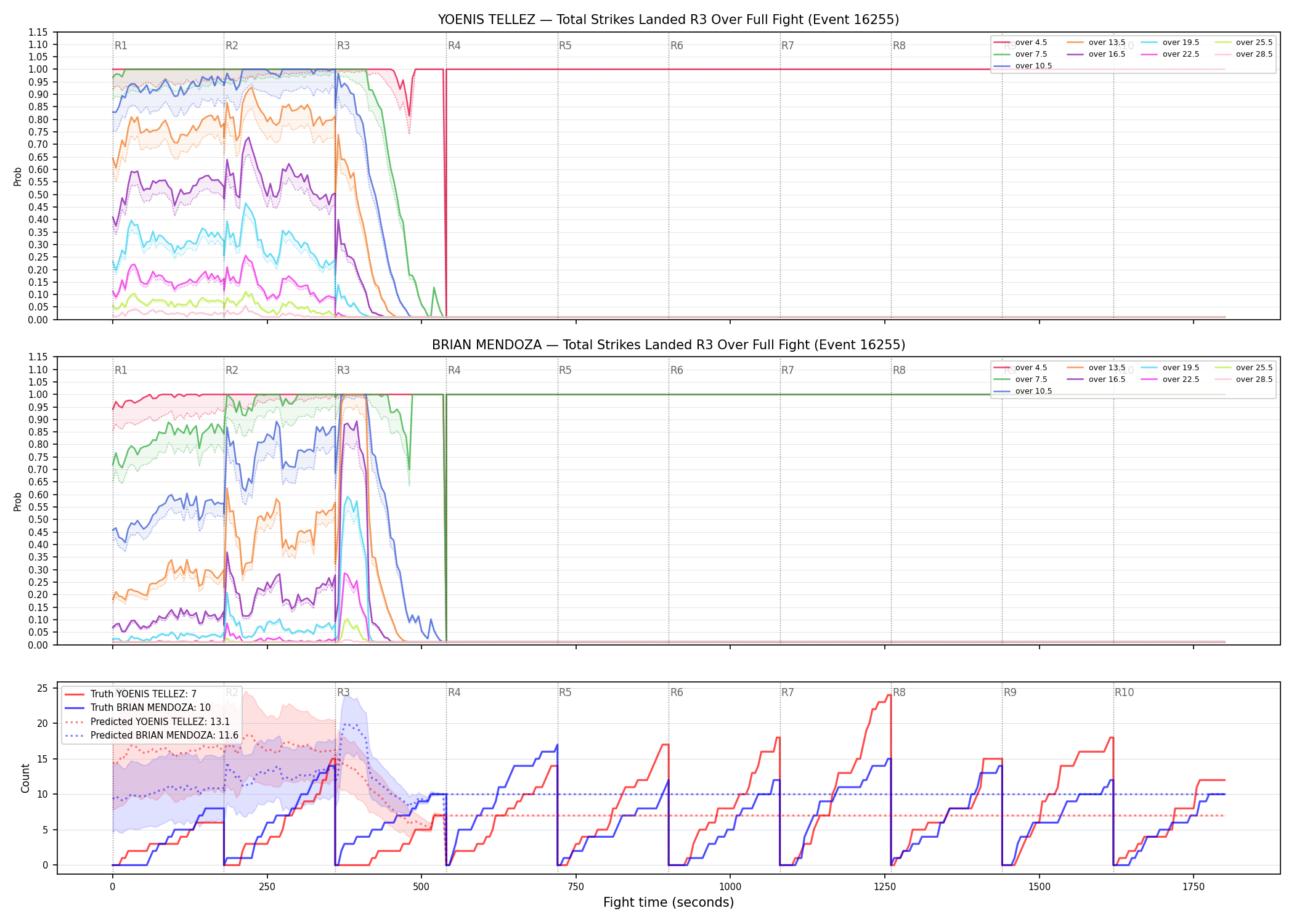Click 'Predicted YOENIS TELLEZ: 13.1' legend entry
Viewport: 1294px width, 924px height.
(147, 722)
